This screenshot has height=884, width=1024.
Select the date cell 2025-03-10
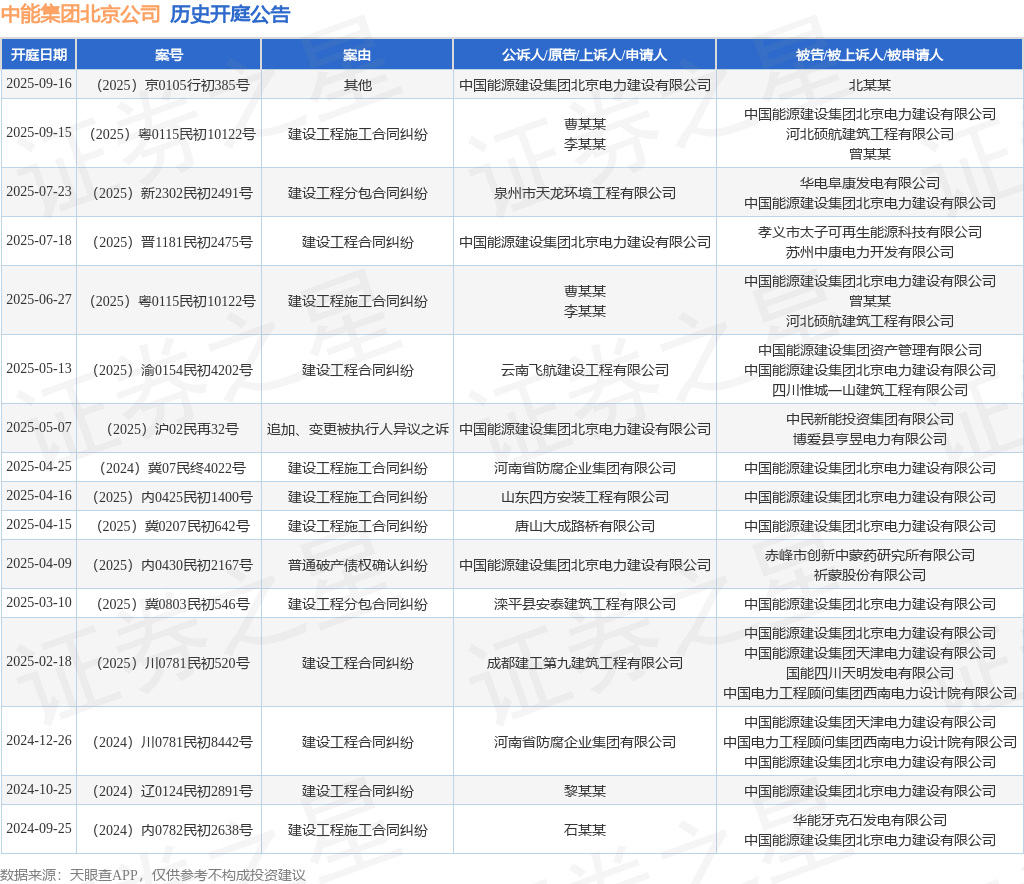tap(39, 602)
